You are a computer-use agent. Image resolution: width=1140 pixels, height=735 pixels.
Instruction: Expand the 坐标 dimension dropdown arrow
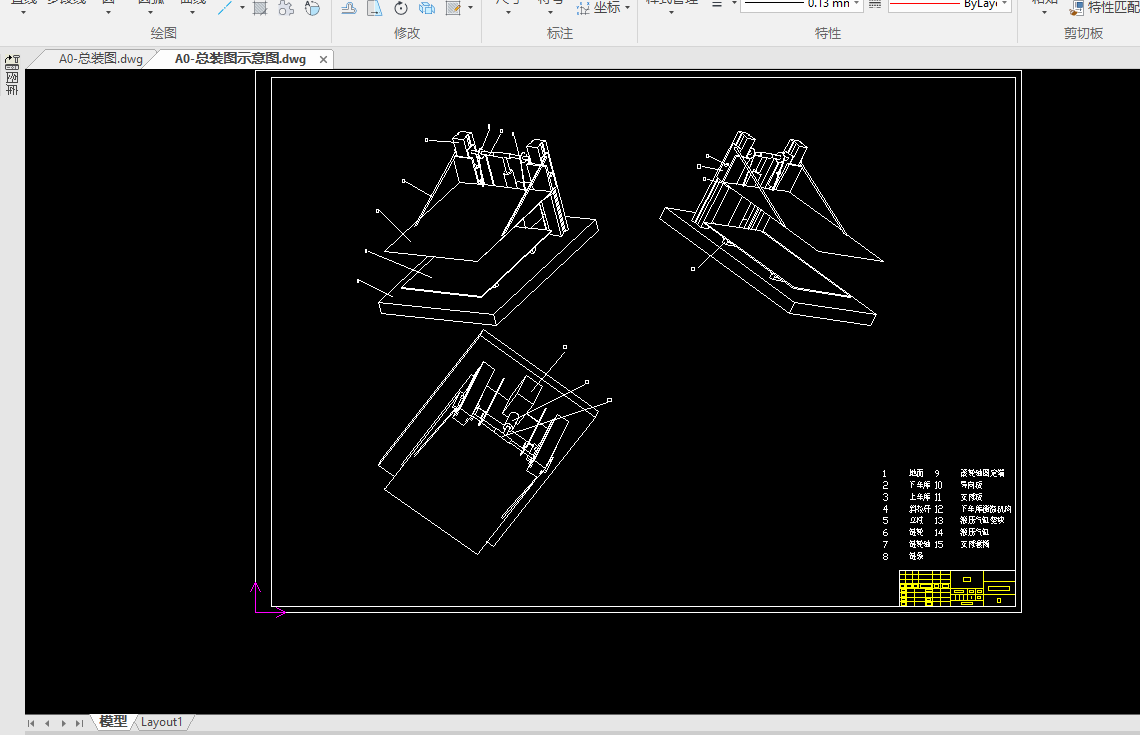pyautogui.click(x=628, y=8)
